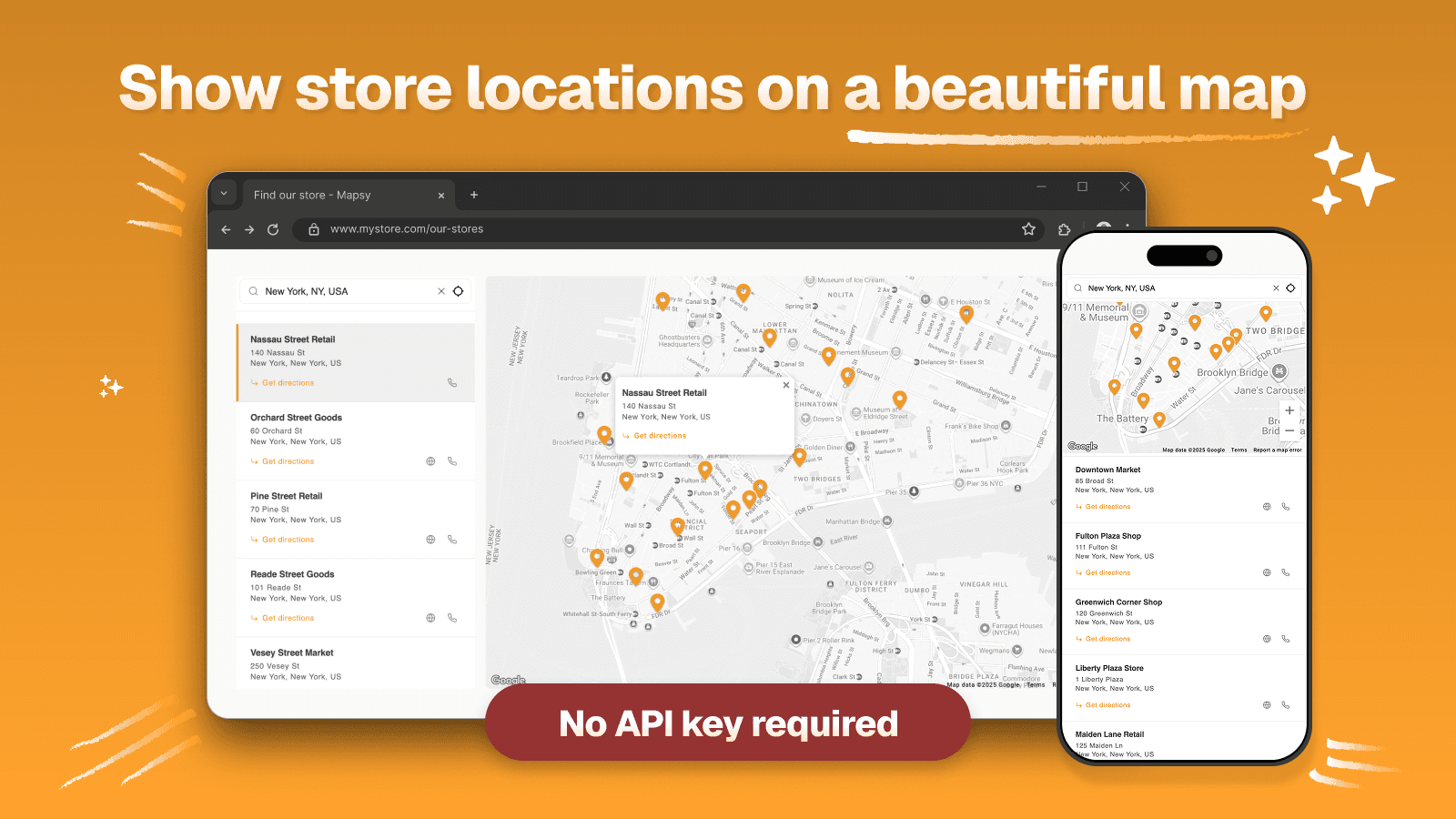Call Pine Street Retail using the phone icon
Viewport: 1456px width, 819px height.
452,539
